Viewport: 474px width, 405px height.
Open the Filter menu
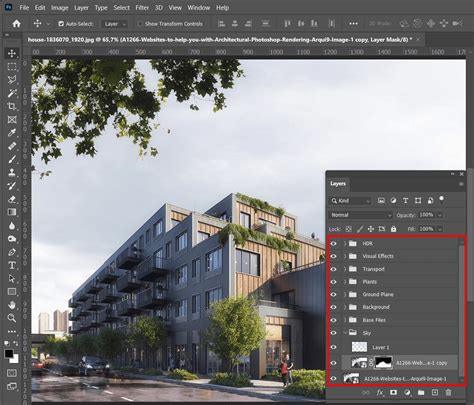142,7
